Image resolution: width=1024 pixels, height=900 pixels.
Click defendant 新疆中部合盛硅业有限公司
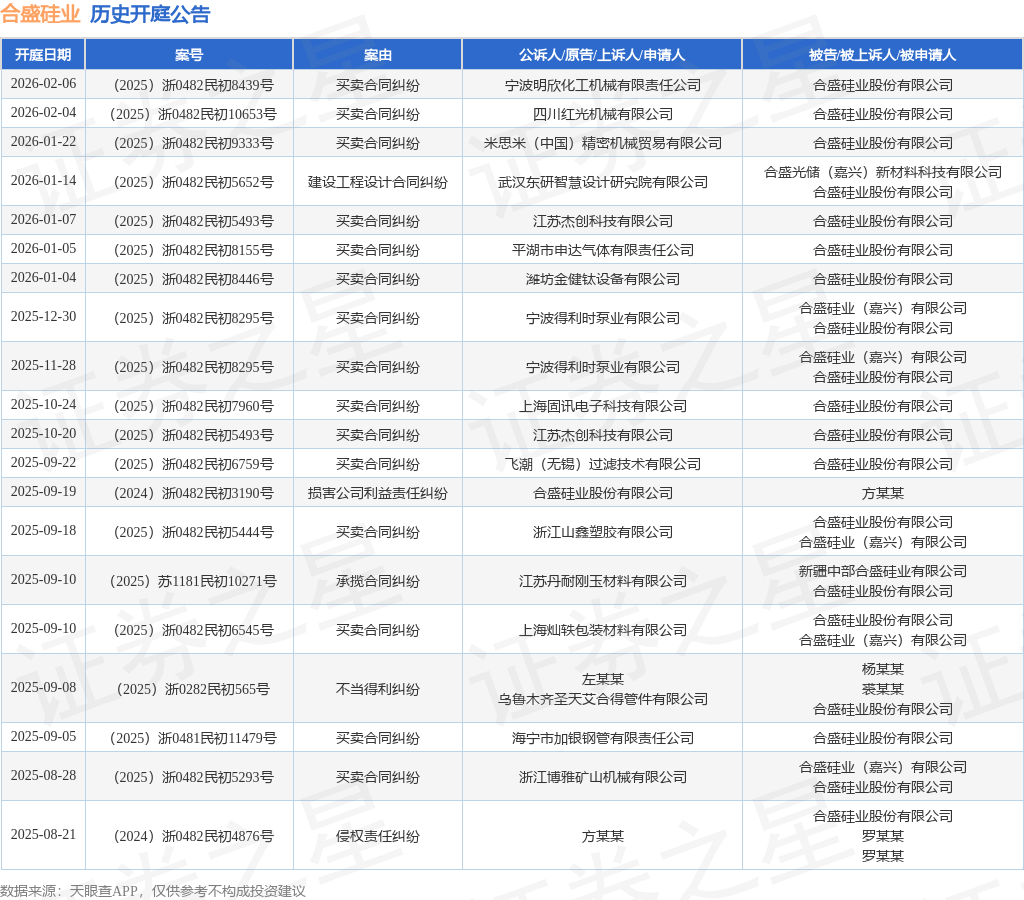coord(883,571)
